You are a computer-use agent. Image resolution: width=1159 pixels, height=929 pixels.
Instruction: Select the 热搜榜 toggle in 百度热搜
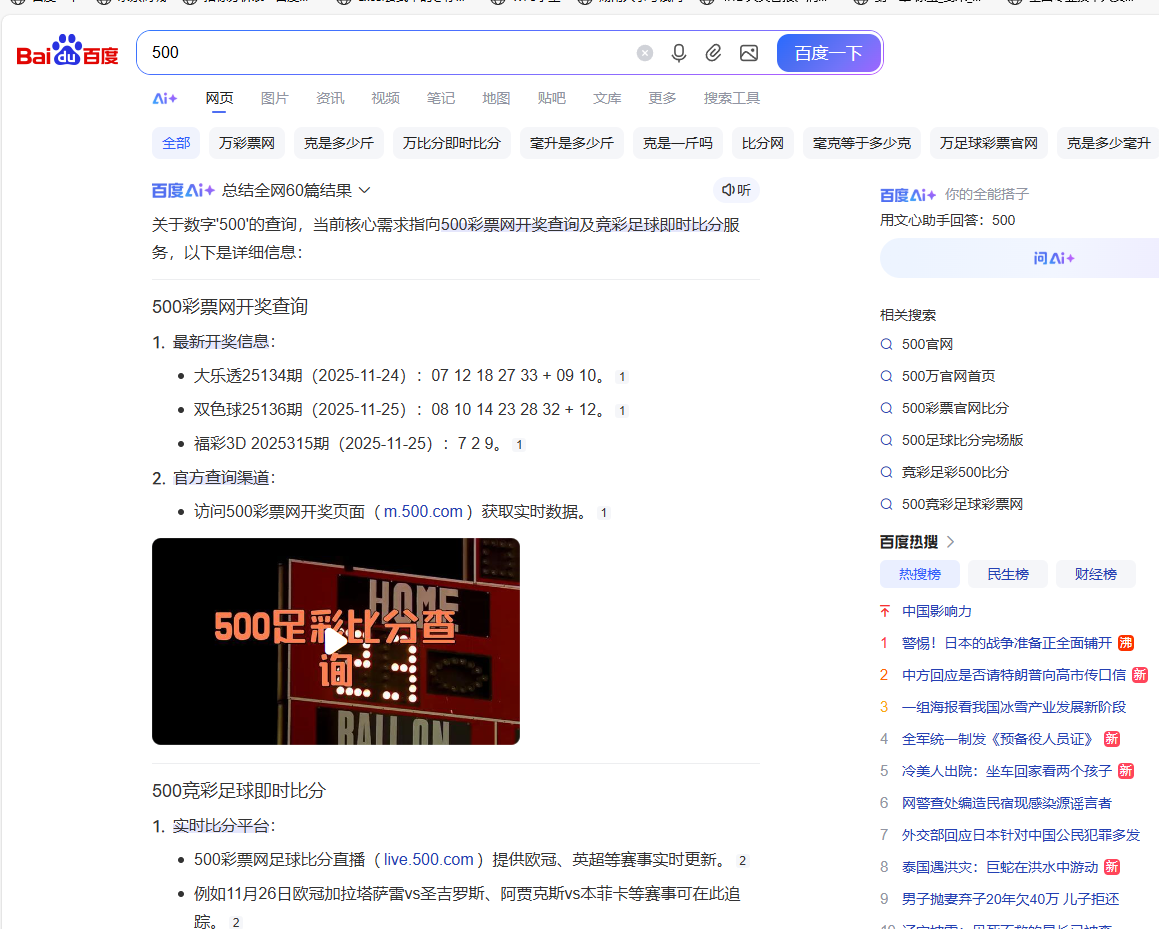click(x=919, y=573)
